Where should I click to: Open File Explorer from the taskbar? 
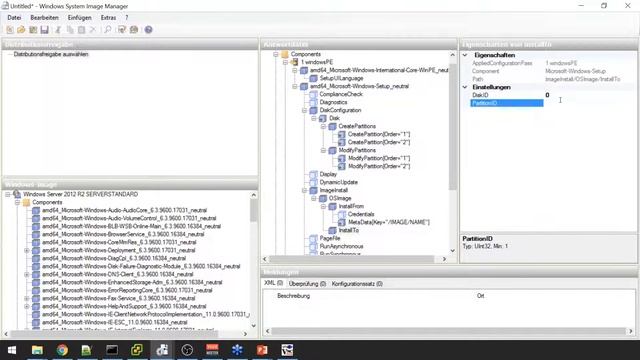click(x=37, y=350)
